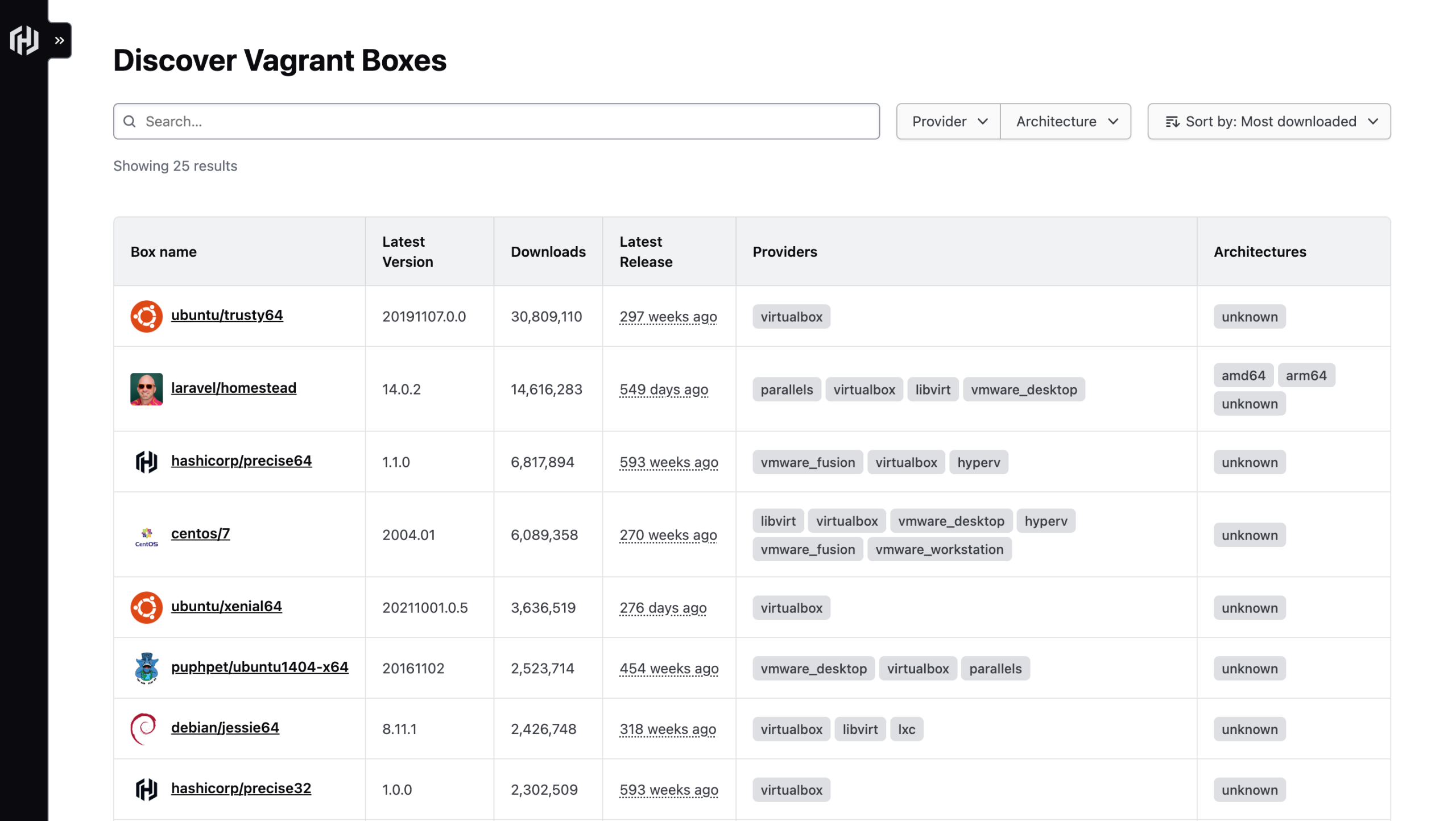Open the Architecture filter dropdown

click(1065, 121)
